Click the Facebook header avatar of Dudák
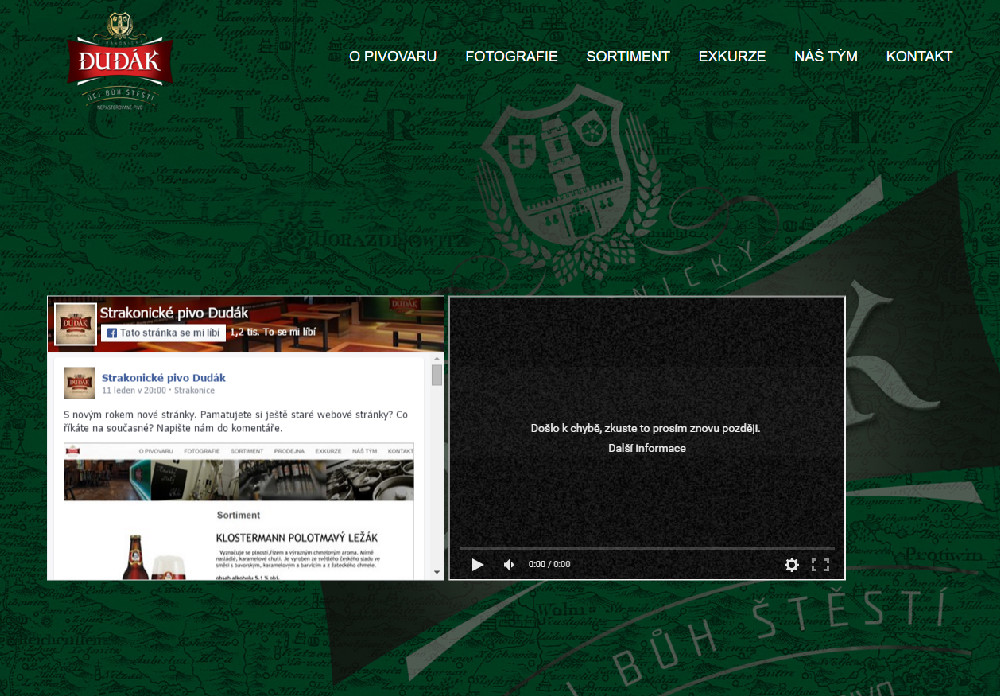The width and height of the screenshot is (1000, 696). click(75, 324)
